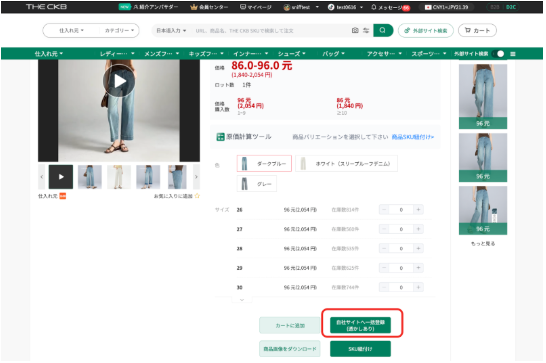Play the product video on main image

click(x=119, y=81)
